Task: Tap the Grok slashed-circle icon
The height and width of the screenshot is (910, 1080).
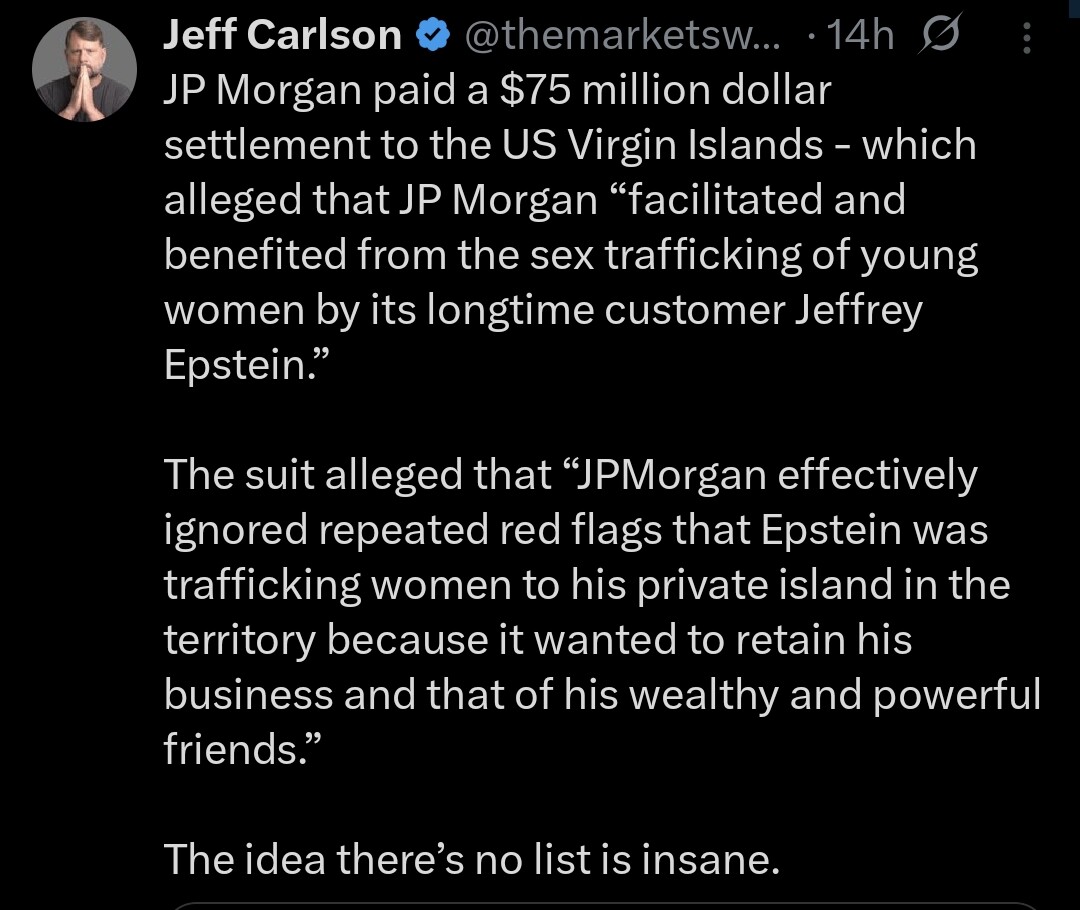Action: pos(940,37)
